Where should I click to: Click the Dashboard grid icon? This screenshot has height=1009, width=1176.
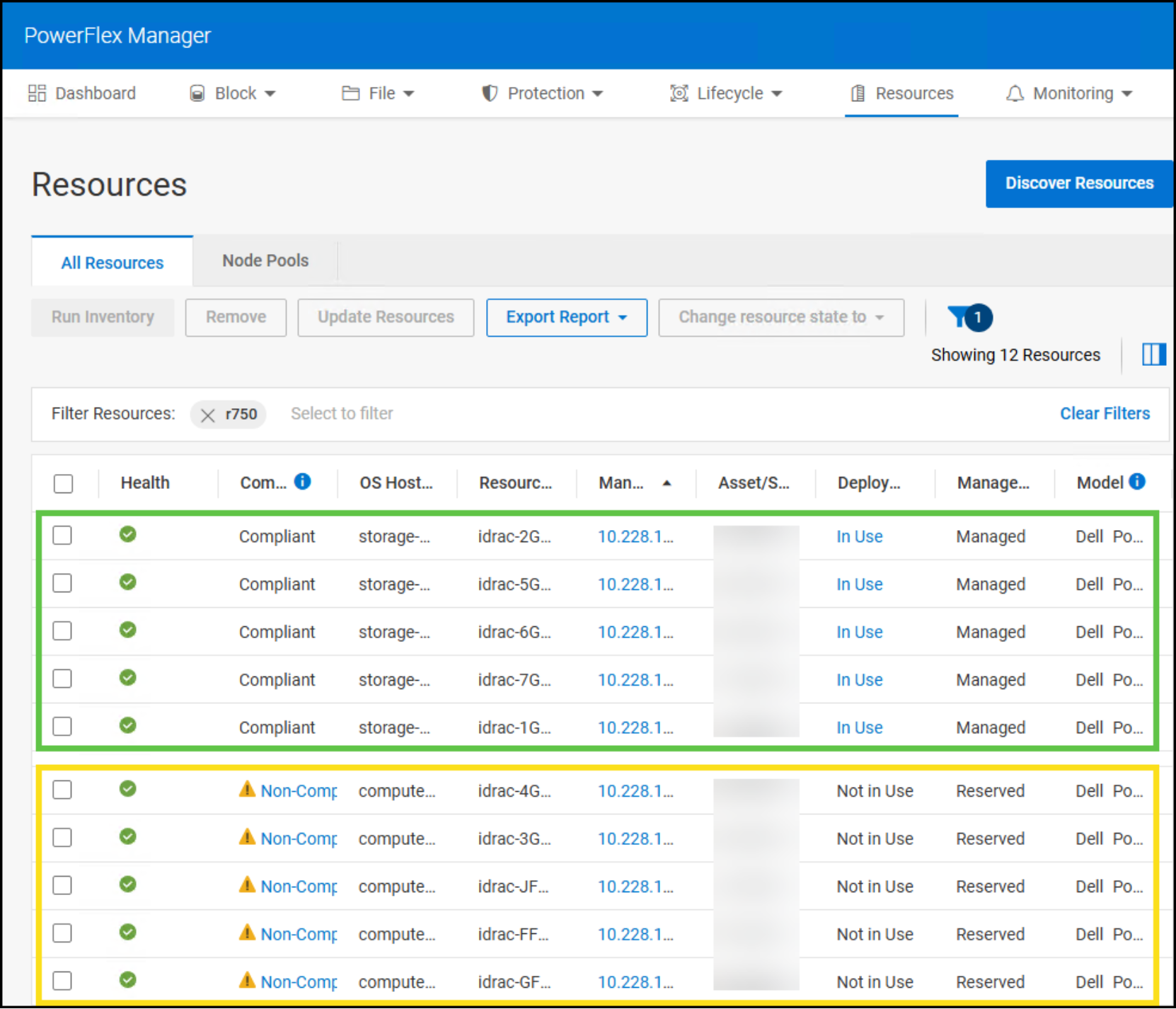[x=37, y=93]
